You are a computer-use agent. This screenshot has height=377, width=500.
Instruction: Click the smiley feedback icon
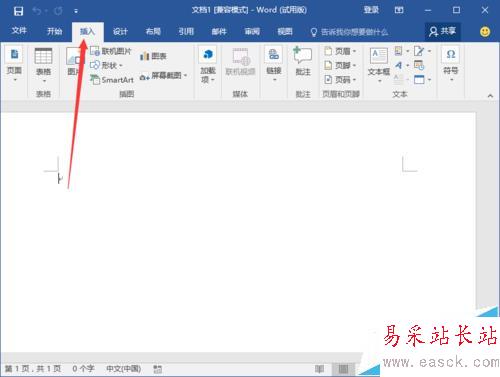pos(485,32)
